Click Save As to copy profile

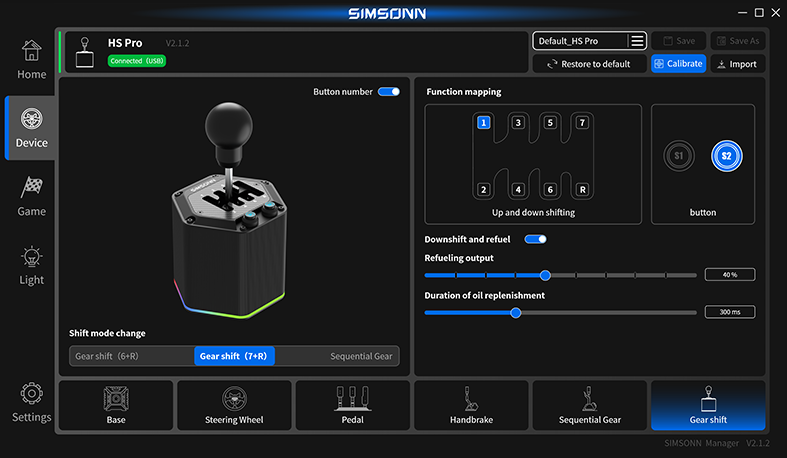coord(738,41)
